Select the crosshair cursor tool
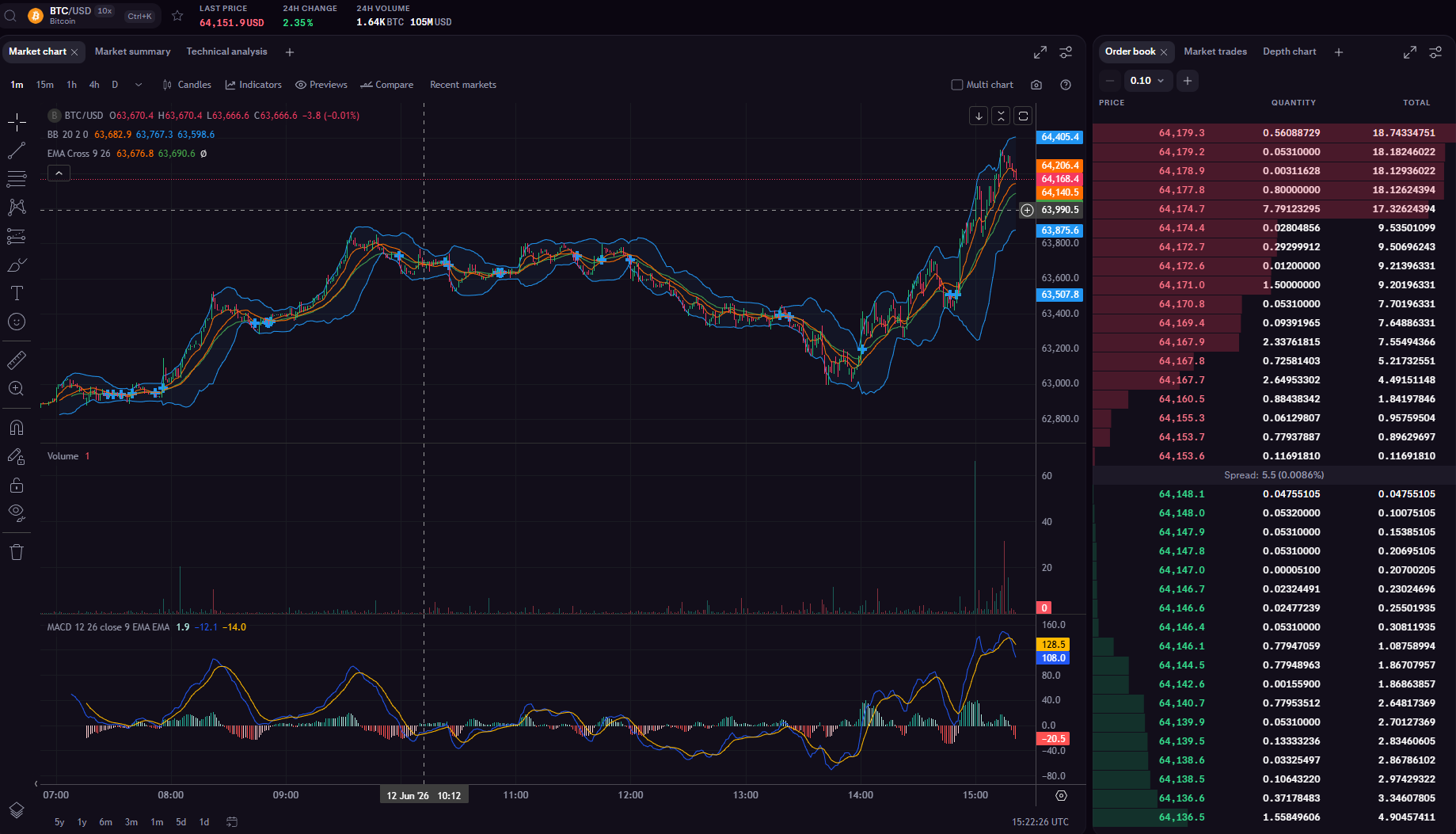This screenshot has height=834, width=1456. tap(17, 122)
